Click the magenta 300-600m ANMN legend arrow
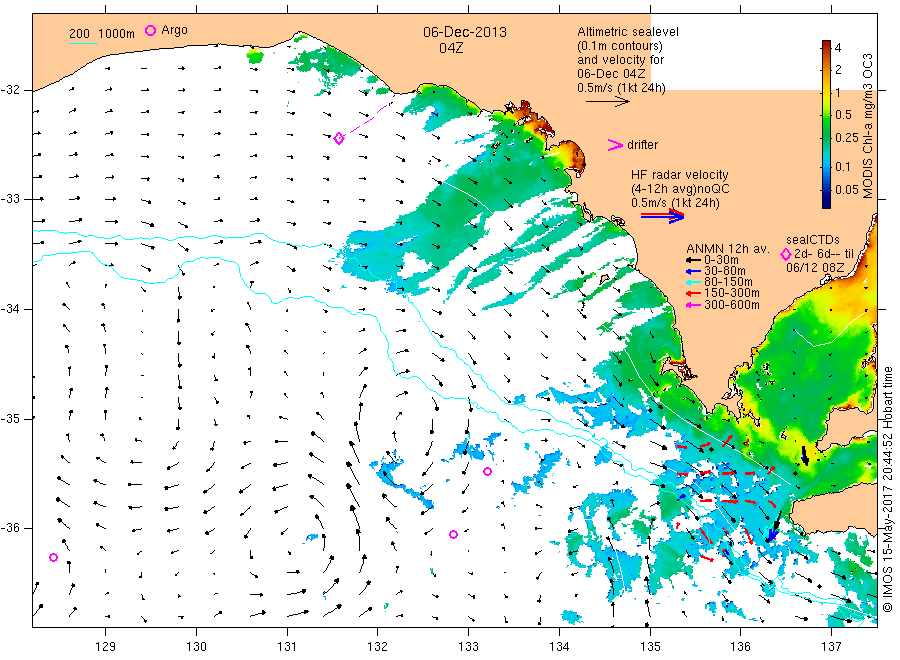The image size is (900, 660). click(x=693, y=305)
